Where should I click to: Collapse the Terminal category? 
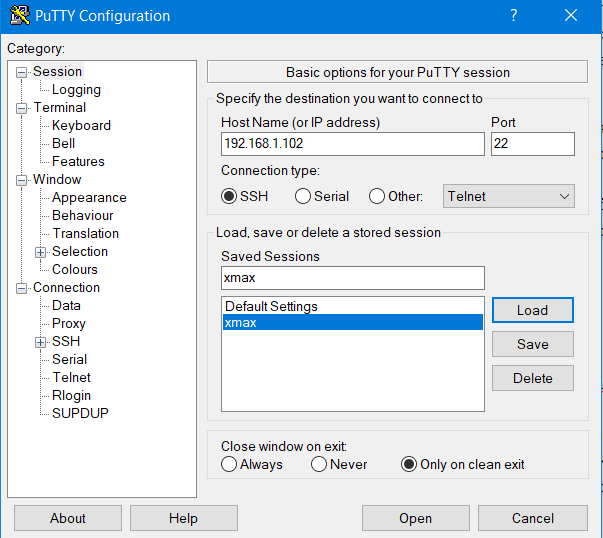23,108
